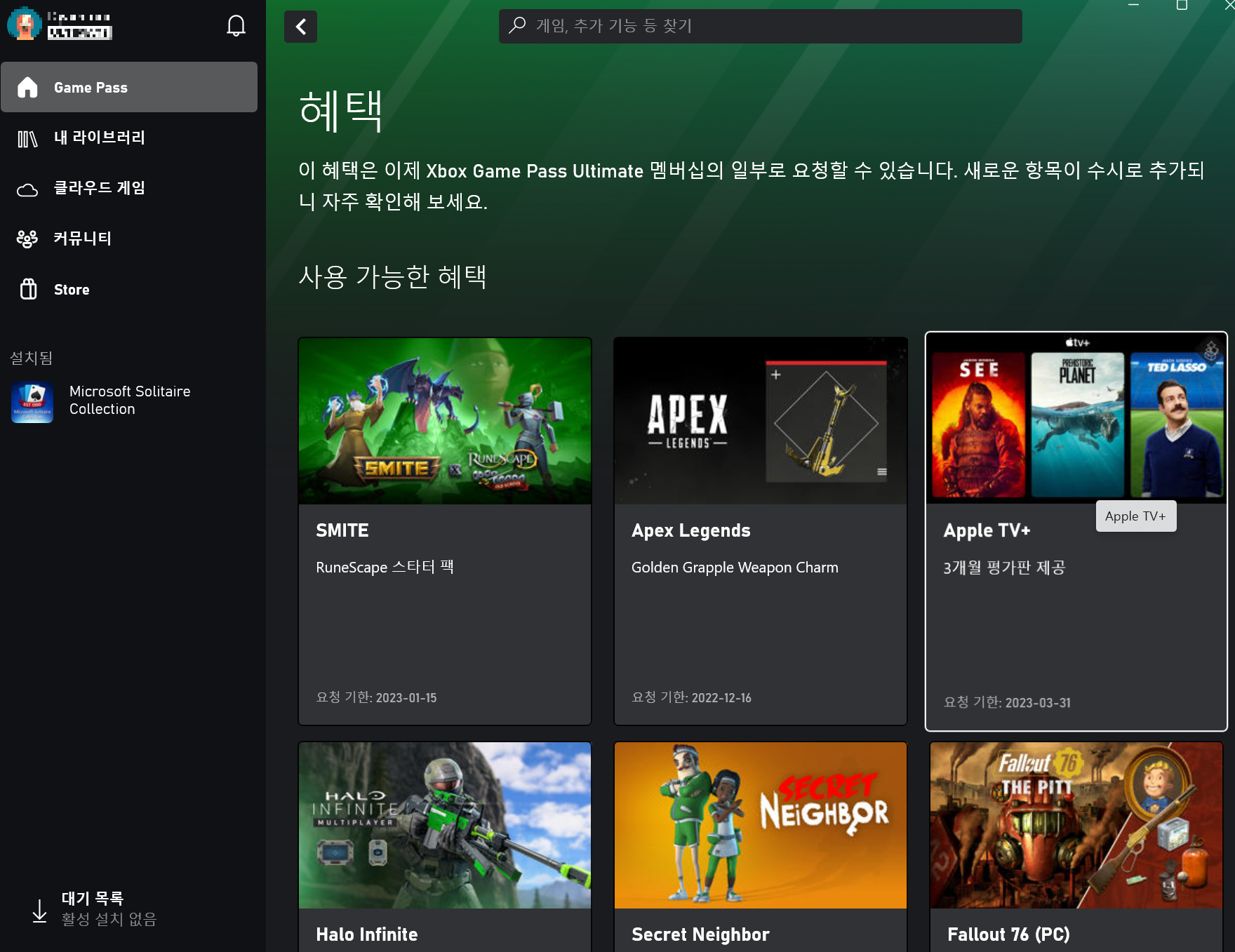
Task: Select the Secret Neighbor title
Action: (700, 934)
